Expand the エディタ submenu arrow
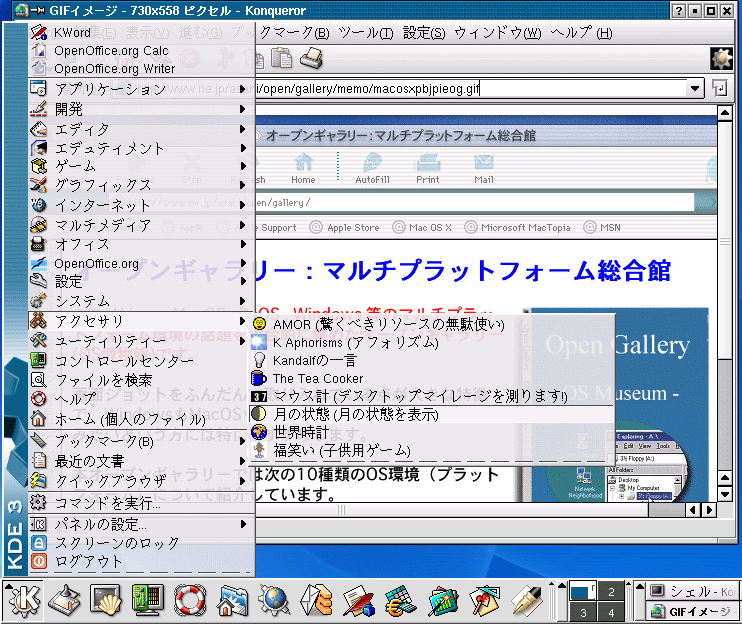Screen dimensions: 742x624 click(243, 129)
